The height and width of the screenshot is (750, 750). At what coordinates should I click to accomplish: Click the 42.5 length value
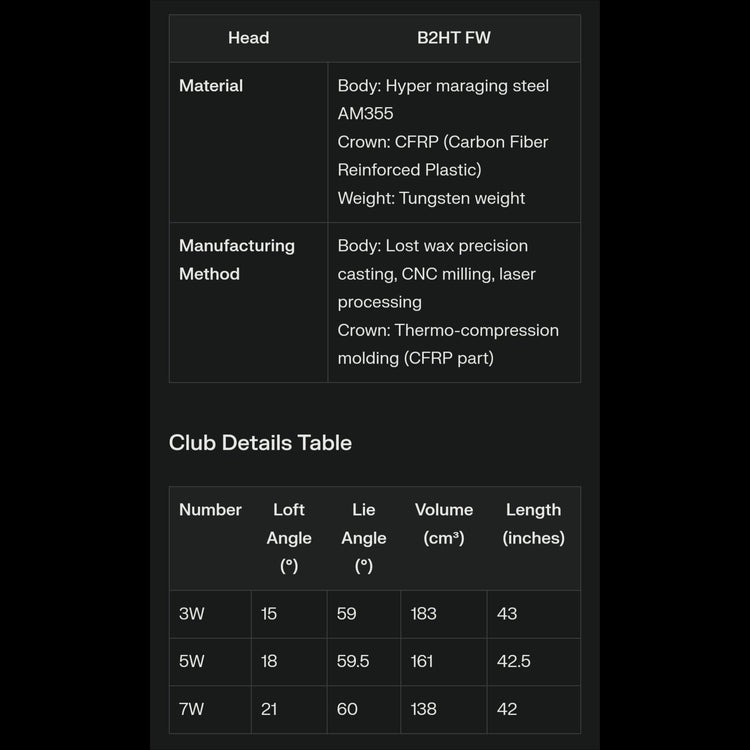point(514,662)
